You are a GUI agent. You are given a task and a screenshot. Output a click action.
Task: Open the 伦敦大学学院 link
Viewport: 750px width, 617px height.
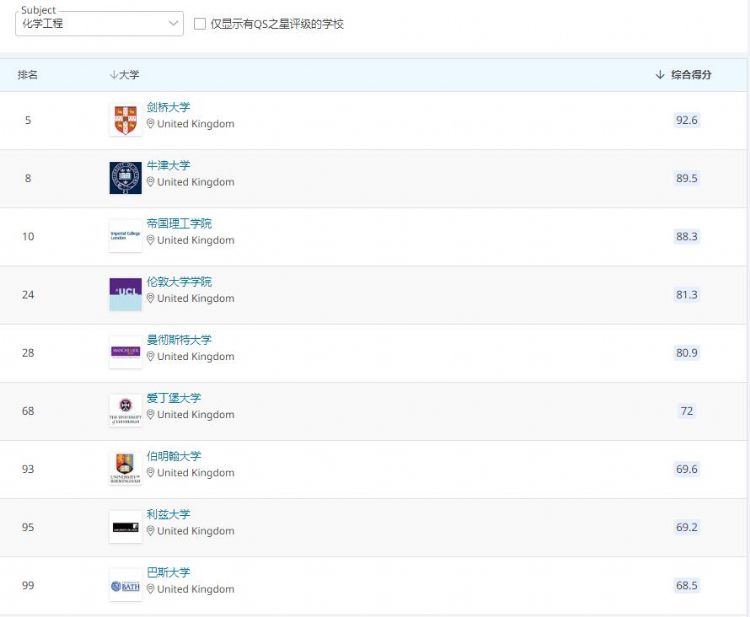click(179, 282)
